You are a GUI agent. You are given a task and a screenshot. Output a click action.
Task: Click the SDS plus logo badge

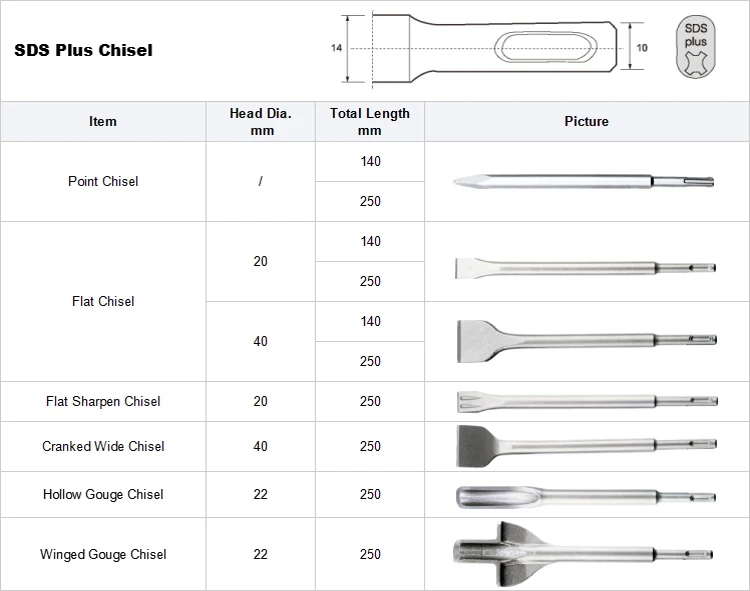(x=695, y=48)
